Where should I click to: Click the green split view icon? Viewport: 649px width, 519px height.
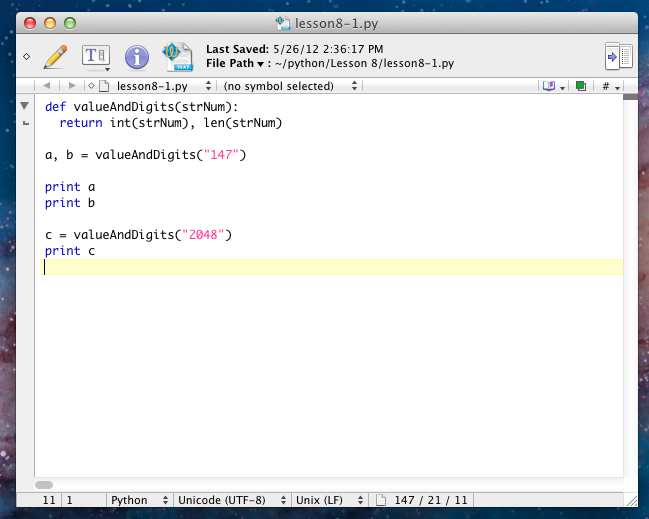coord(581,86)
